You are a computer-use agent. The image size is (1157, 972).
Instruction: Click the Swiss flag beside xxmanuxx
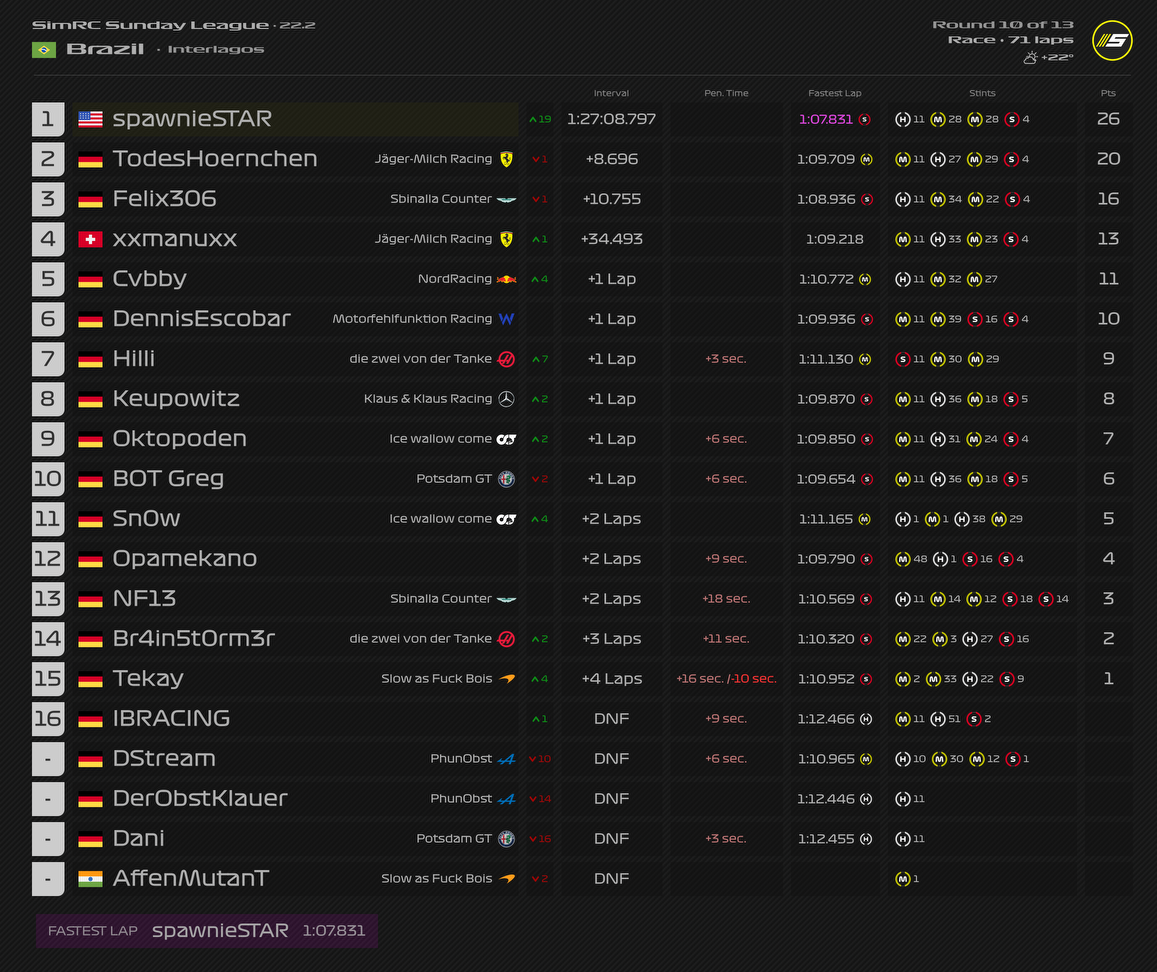[x=90, y=239]
